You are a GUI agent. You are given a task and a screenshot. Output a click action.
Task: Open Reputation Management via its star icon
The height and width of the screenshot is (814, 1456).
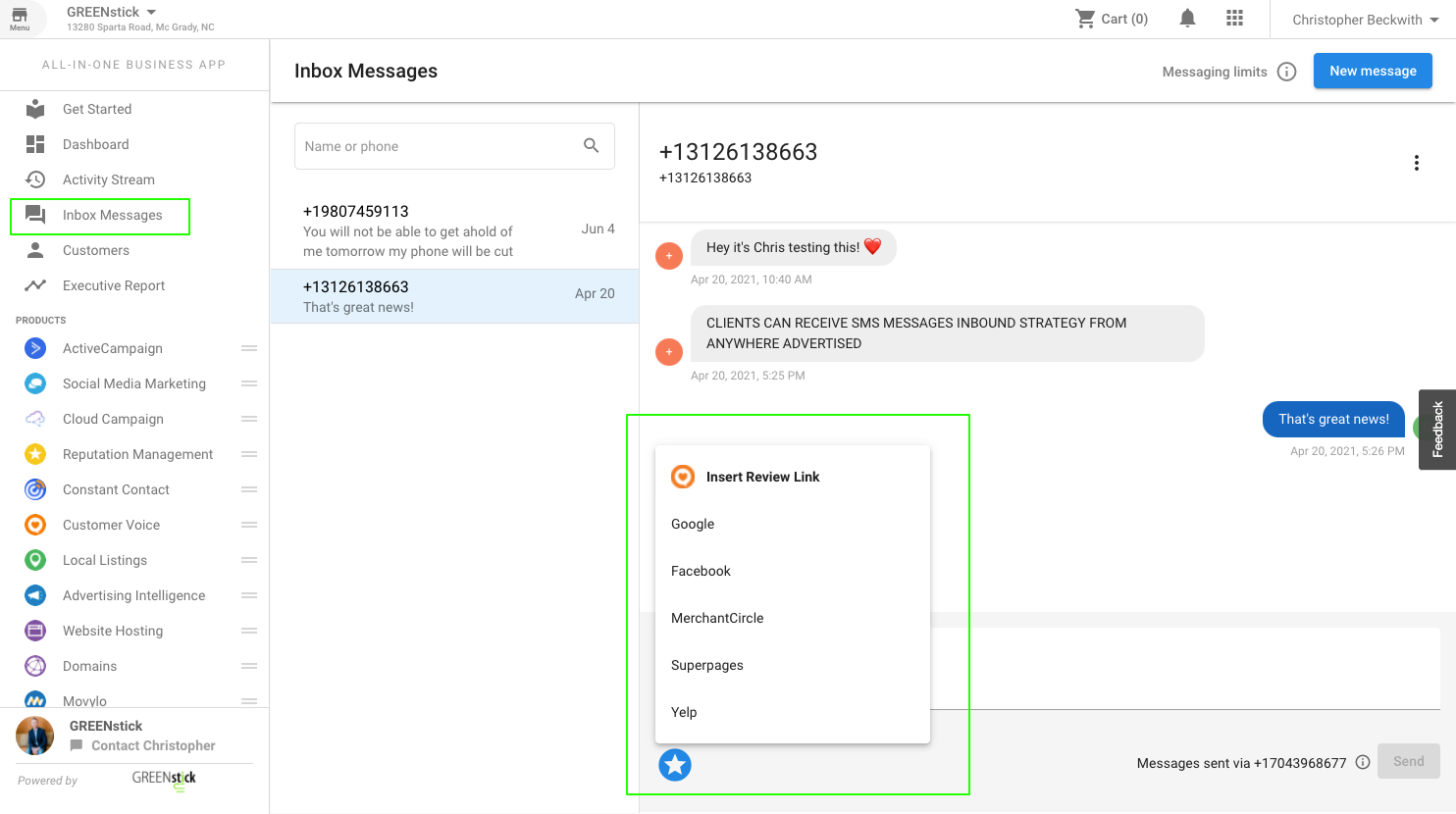35,454
